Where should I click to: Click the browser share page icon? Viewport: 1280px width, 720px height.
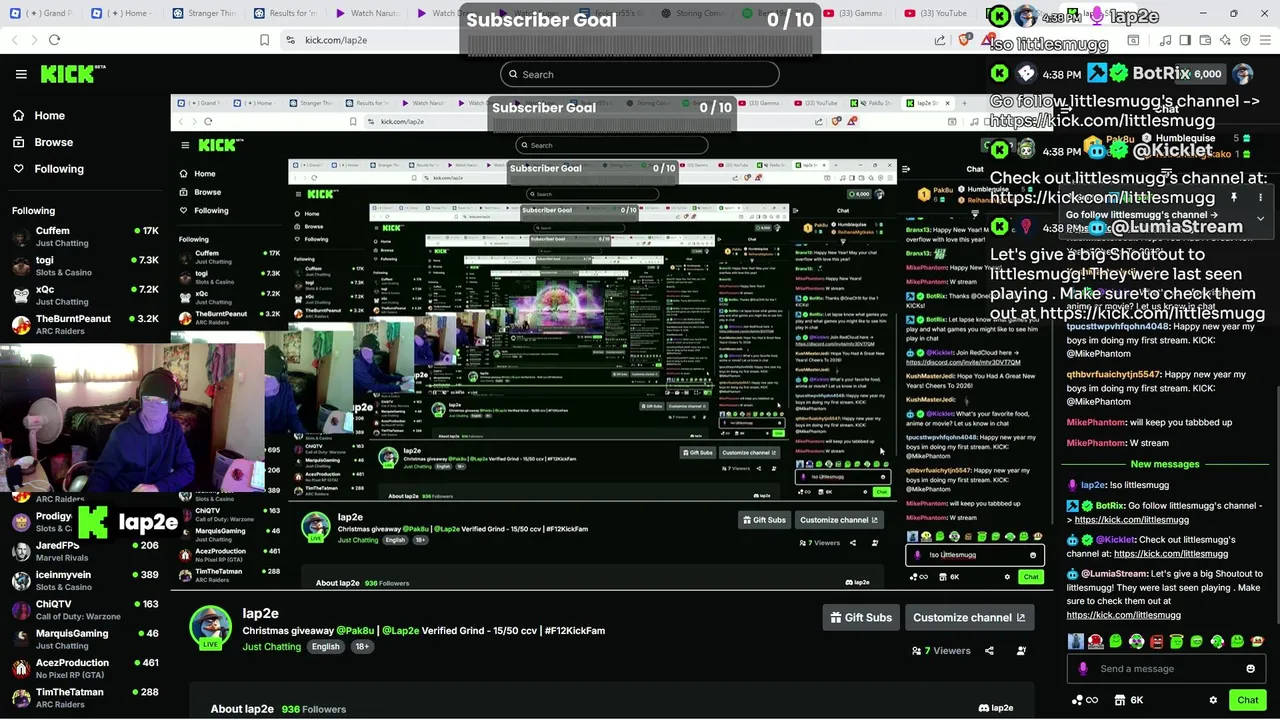(940, 40)
